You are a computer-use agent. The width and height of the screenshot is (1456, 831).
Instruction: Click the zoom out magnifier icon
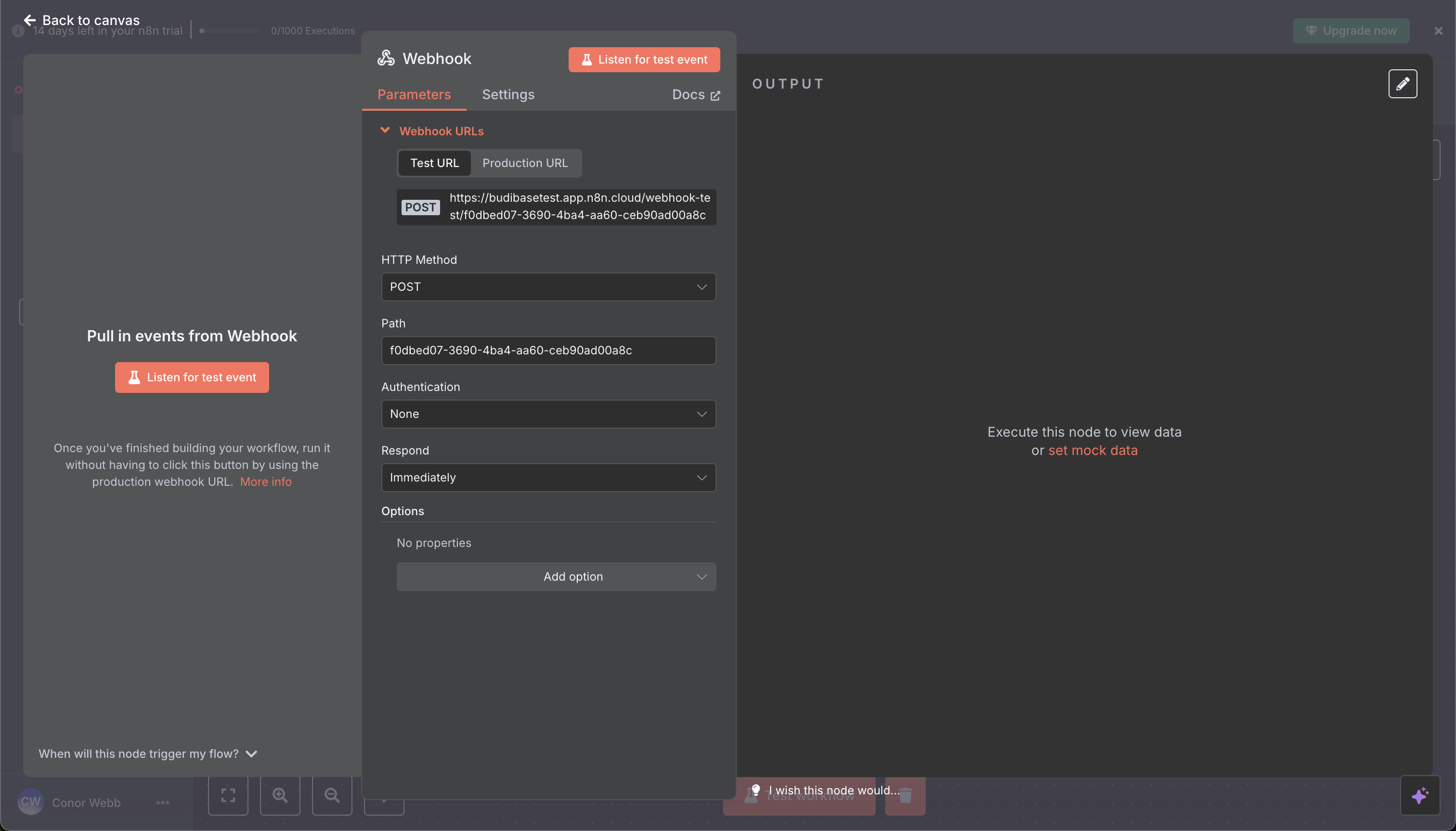click(332, 795)
